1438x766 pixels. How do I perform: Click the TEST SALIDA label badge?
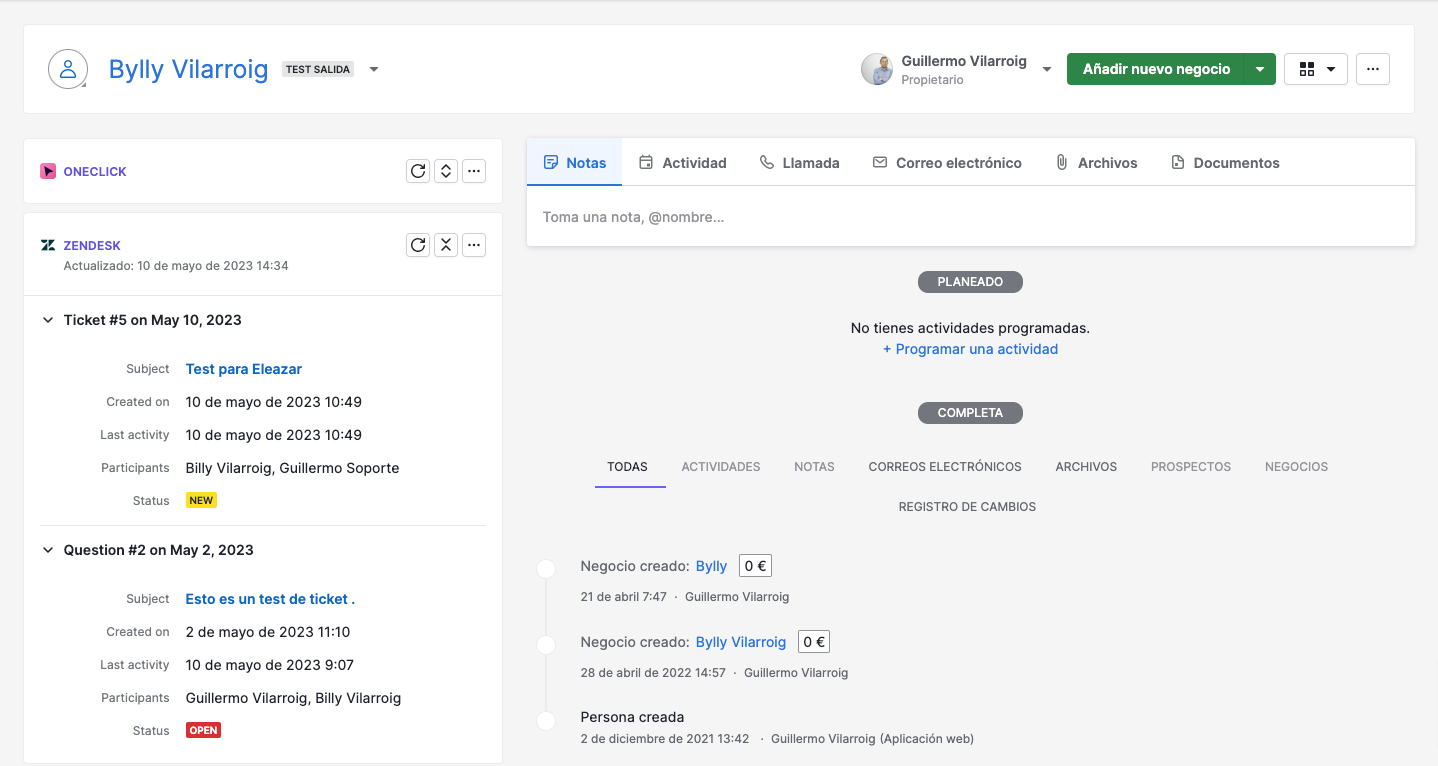coord(318,70)
